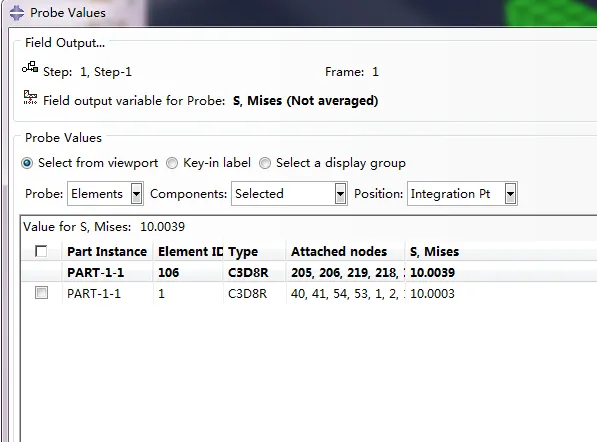This screenshot has height=442, width=597.
Task: Choose the 'Key-in label' radio option
Action: point(172,163)
